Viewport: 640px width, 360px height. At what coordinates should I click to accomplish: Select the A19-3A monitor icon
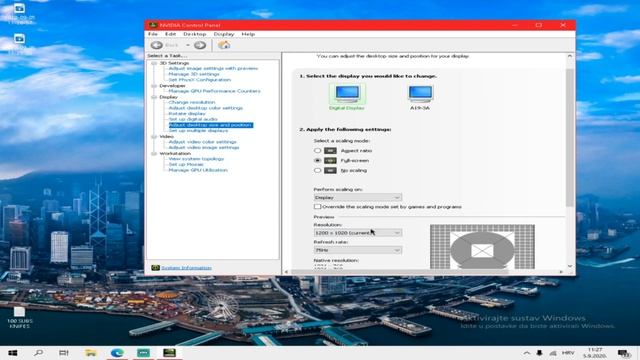point(420,93)
